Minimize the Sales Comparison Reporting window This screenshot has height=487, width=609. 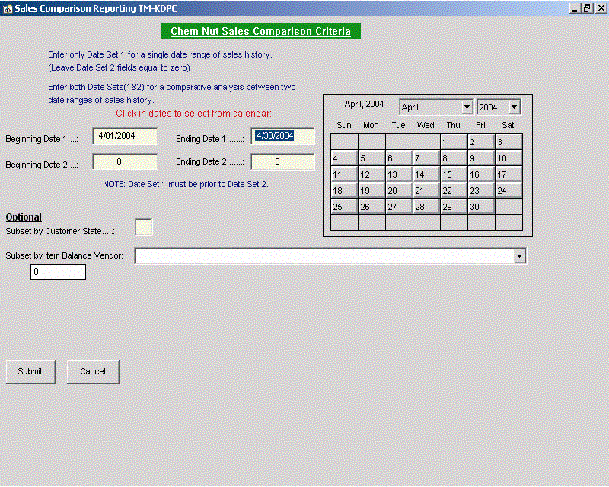click(x=575, y=8)
